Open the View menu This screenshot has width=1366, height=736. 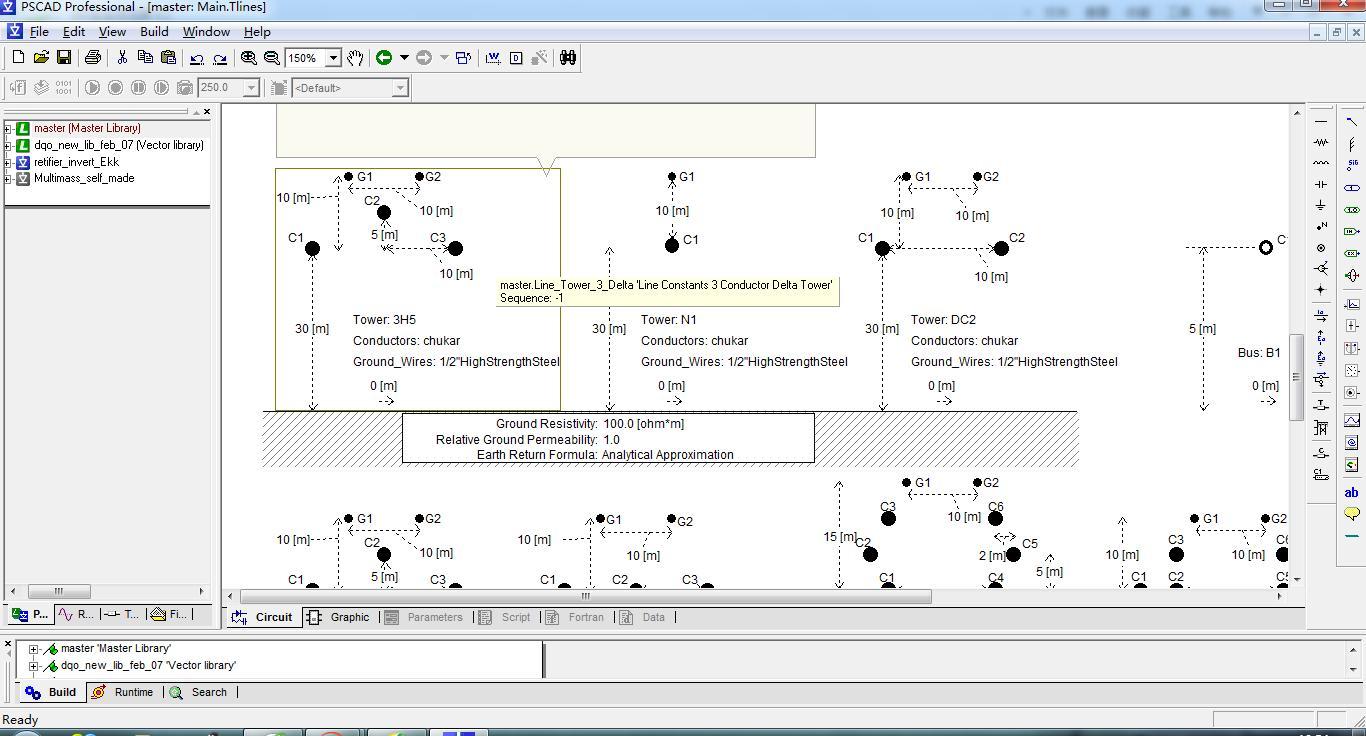(x=112, y=32)
